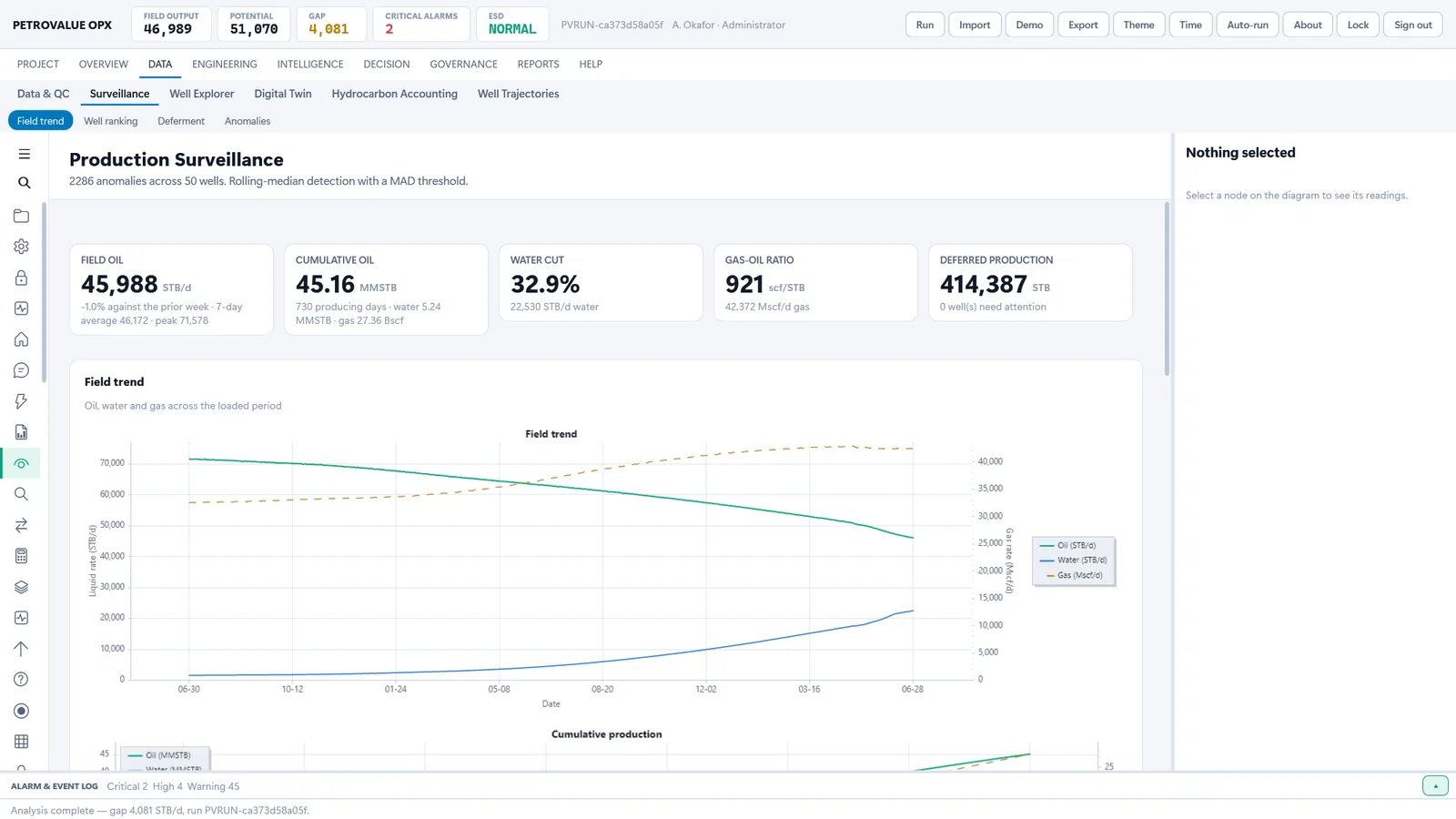
Task: Select the Surveillance sub-tab
Action: tap(119, 94)
